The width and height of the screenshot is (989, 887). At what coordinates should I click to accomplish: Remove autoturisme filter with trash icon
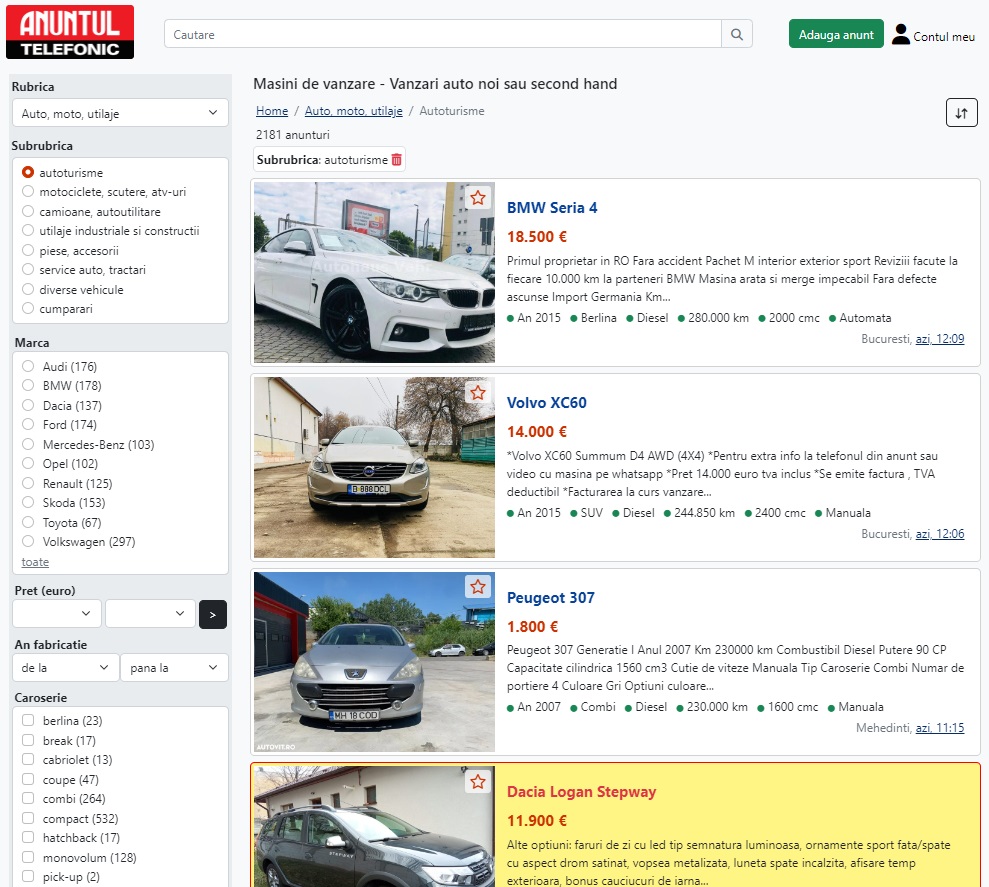[x=397, y=160]
